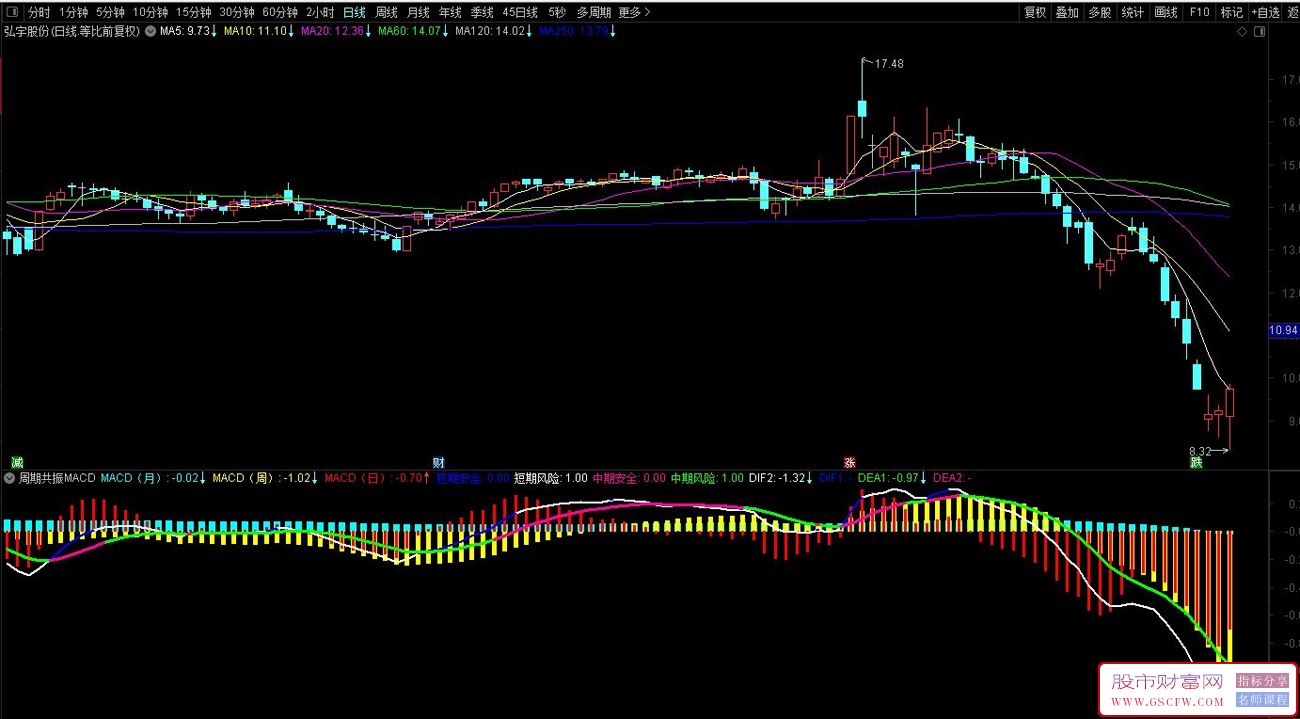Image resolution: width=1300 pixels, height=719 pixels.
Task: Open the 周期共振MACD indicator dropdown arrow
Action: pyautogui.click(x=10, y=478)
